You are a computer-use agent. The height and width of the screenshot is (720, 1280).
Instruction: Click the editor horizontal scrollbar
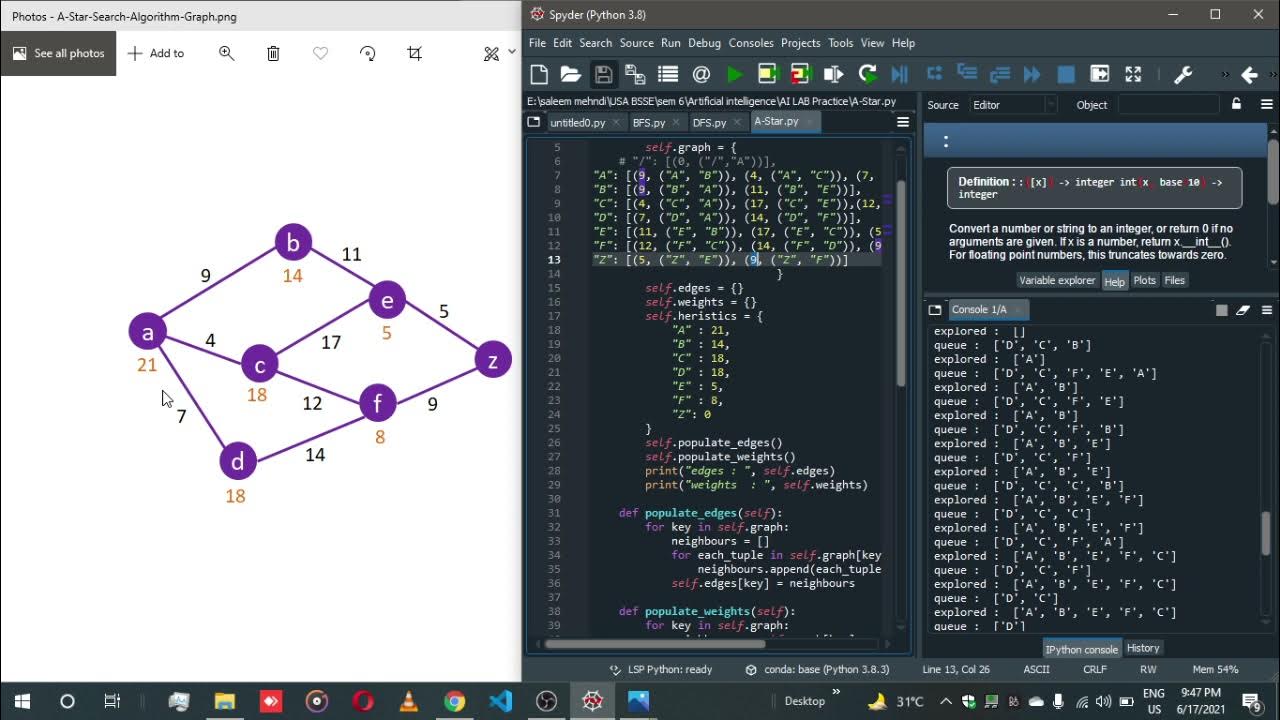[x=655, y=643]
